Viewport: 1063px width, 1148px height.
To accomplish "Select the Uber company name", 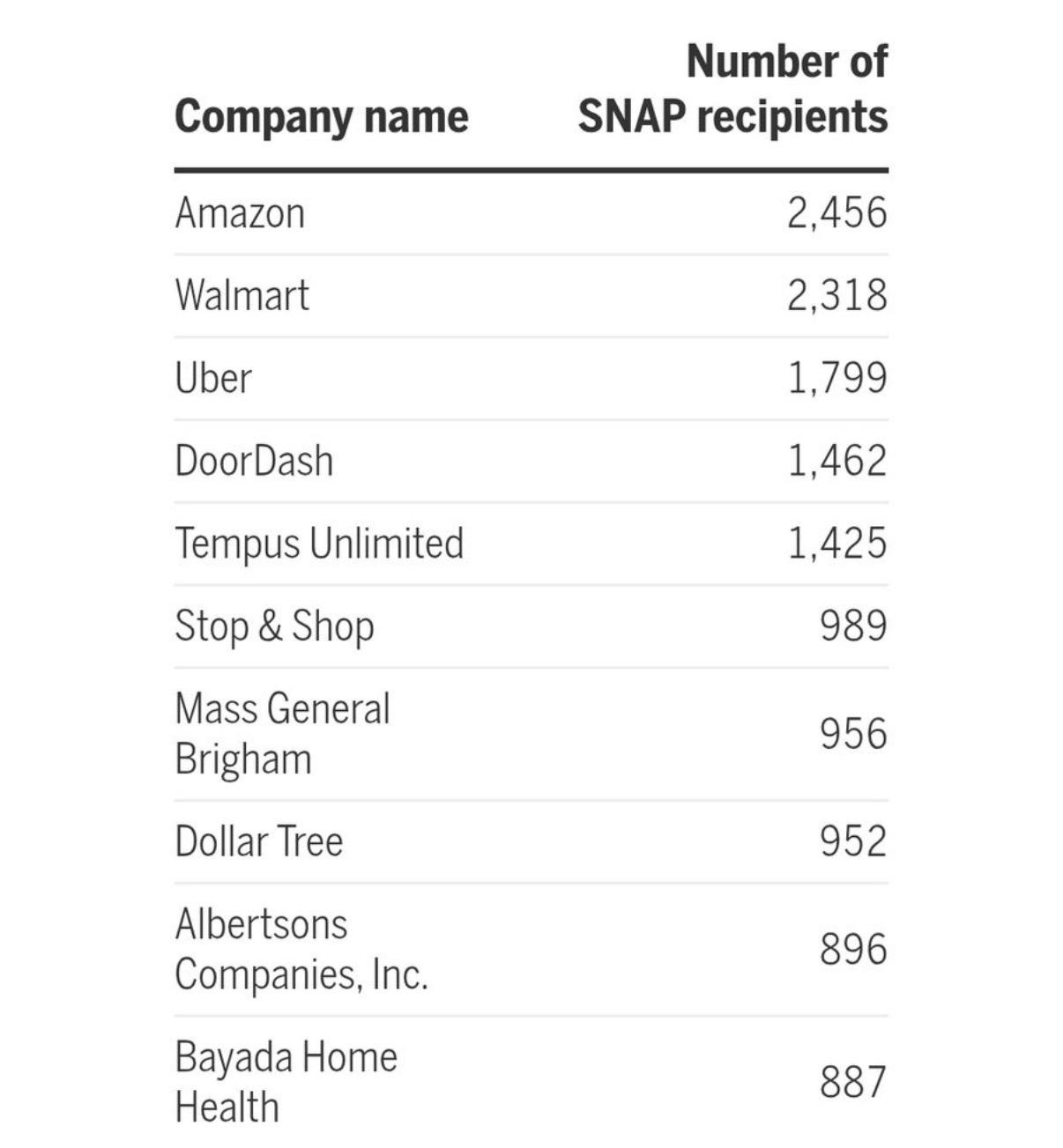I will click(x=213, y=378).
